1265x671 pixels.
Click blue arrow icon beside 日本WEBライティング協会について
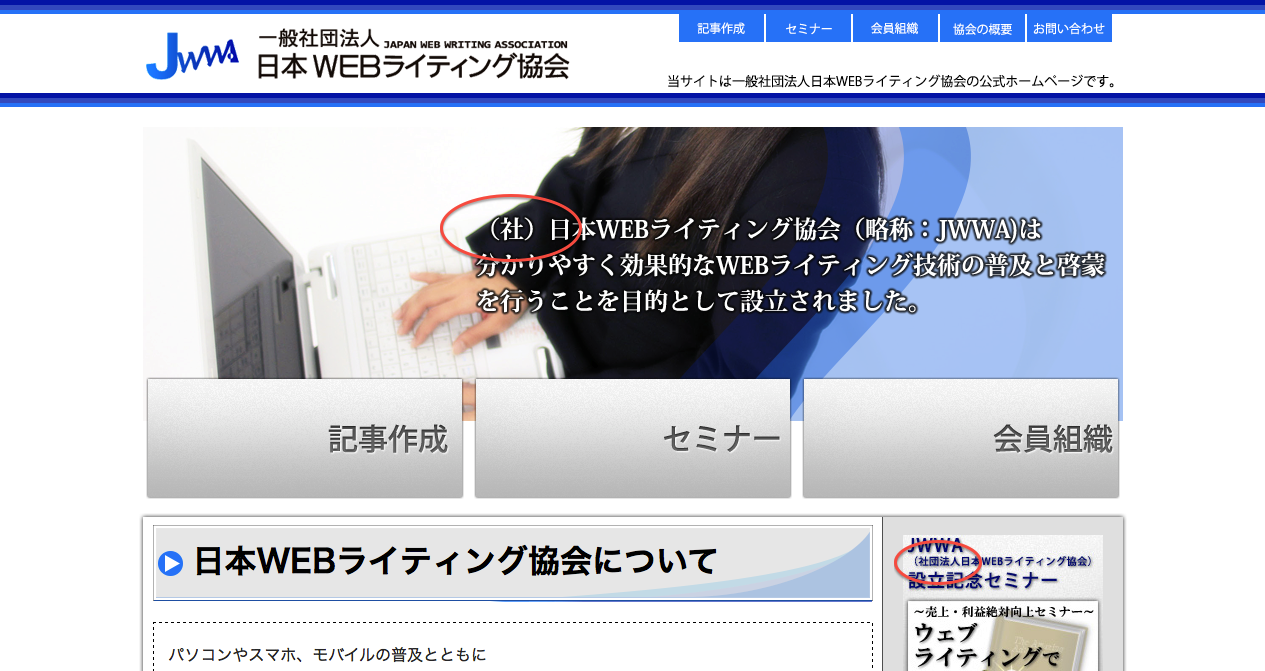click(x=171, y=564)
